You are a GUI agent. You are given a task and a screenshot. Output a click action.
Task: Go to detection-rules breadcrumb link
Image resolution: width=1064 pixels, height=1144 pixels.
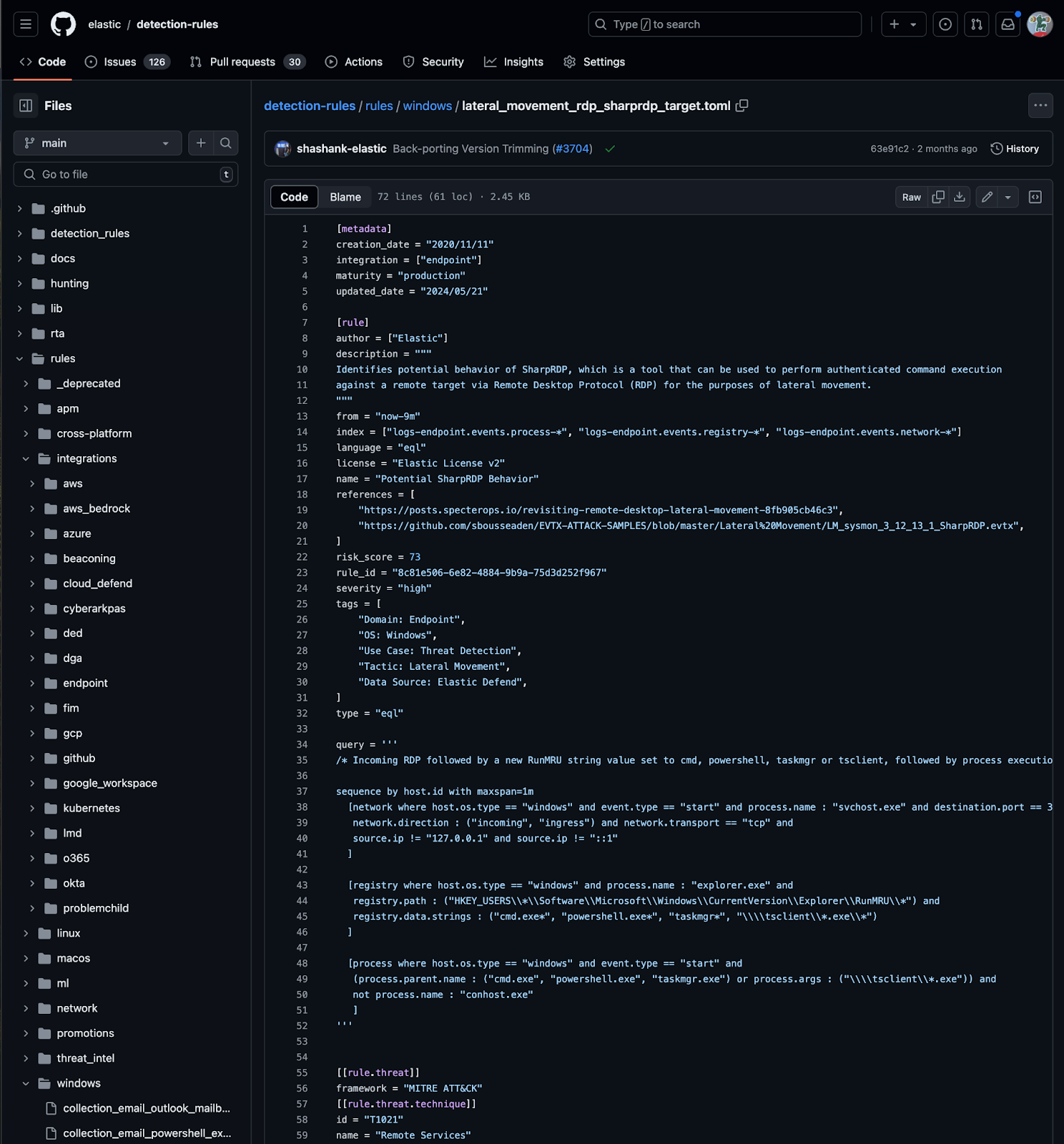coord(310,106)
